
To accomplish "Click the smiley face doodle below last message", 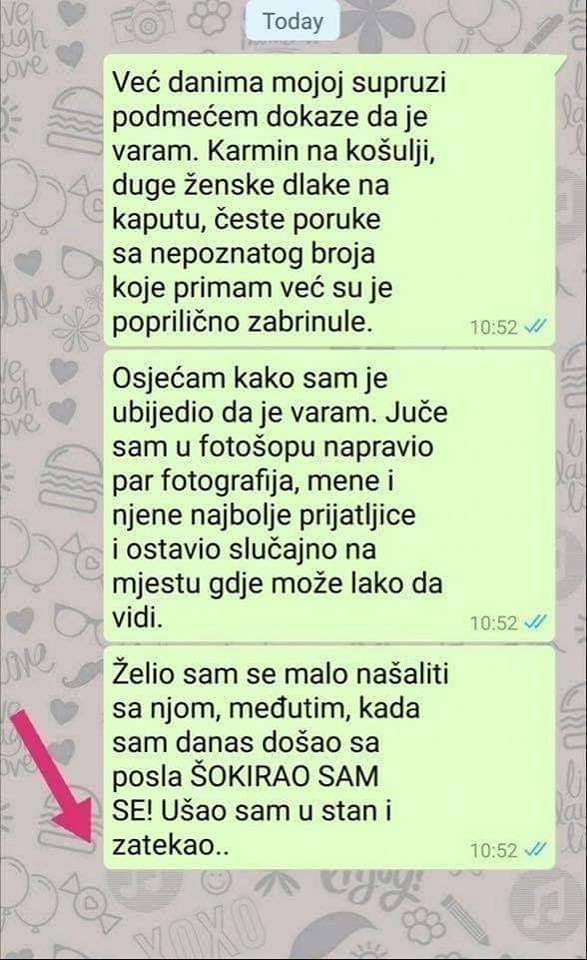I will coord(214,883).
